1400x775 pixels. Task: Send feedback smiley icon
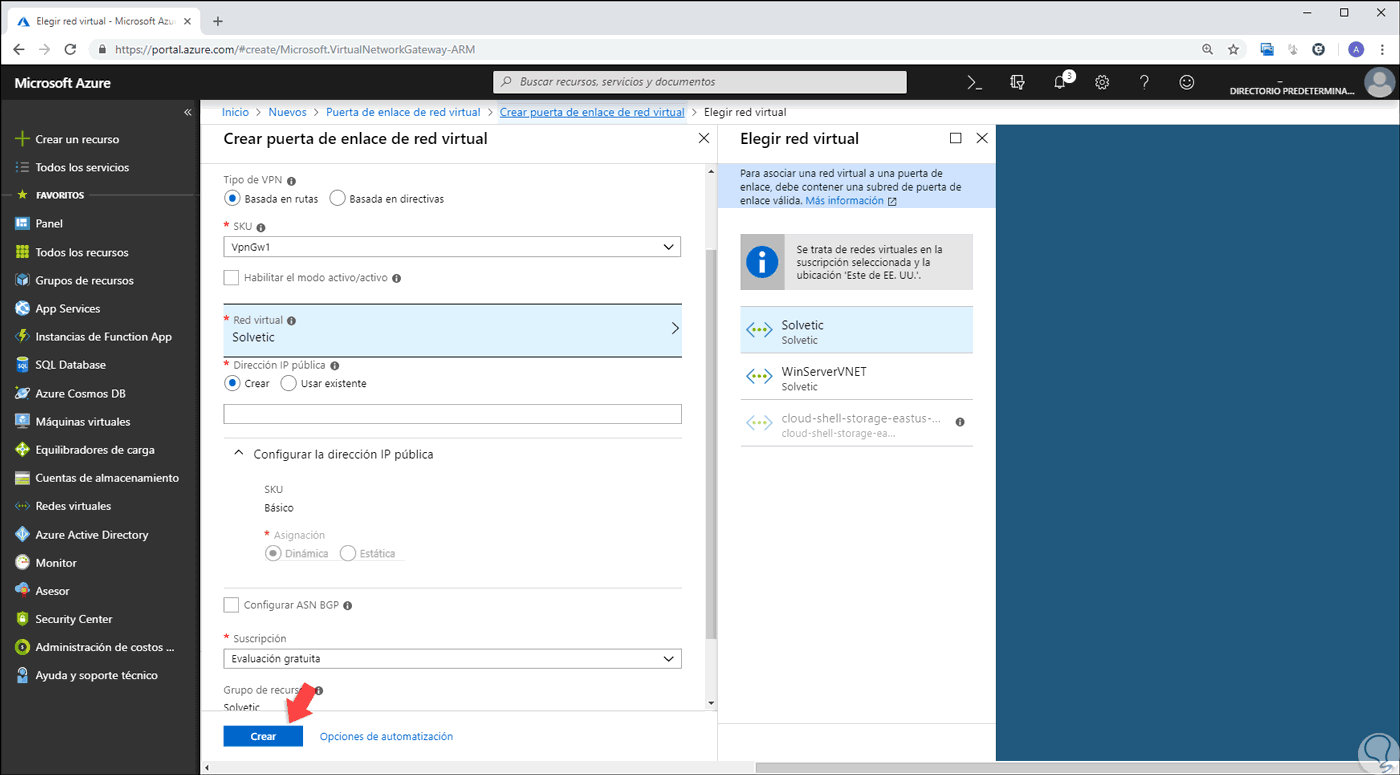(x=1187, y=82)
